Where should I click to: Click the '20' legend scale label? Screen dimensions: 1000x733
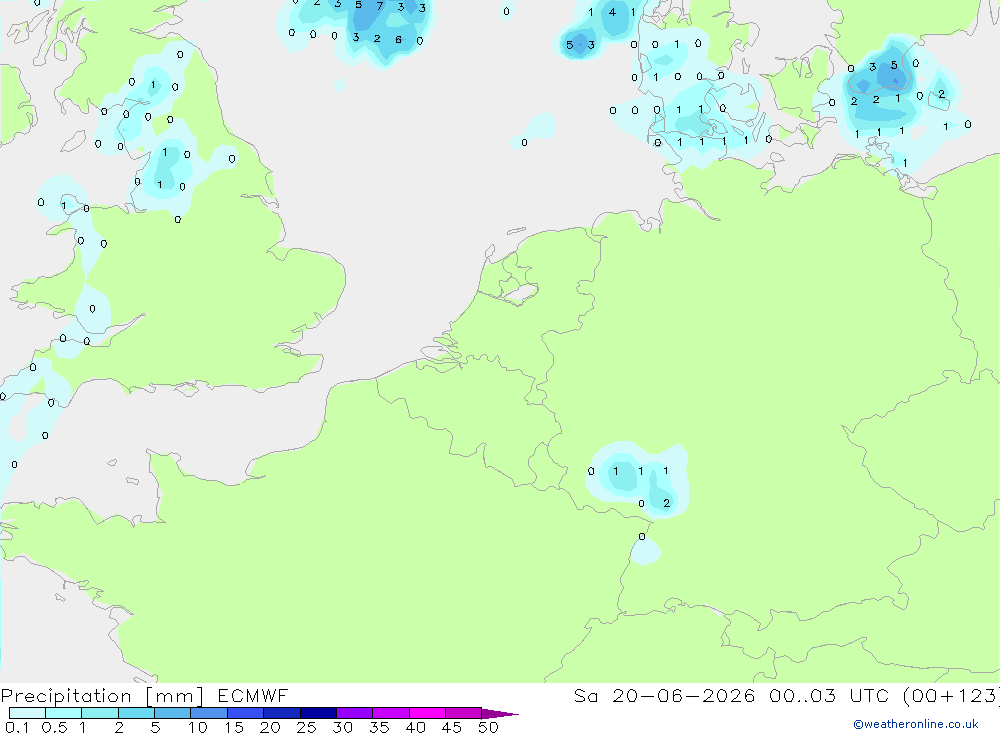tap(270, 727)
